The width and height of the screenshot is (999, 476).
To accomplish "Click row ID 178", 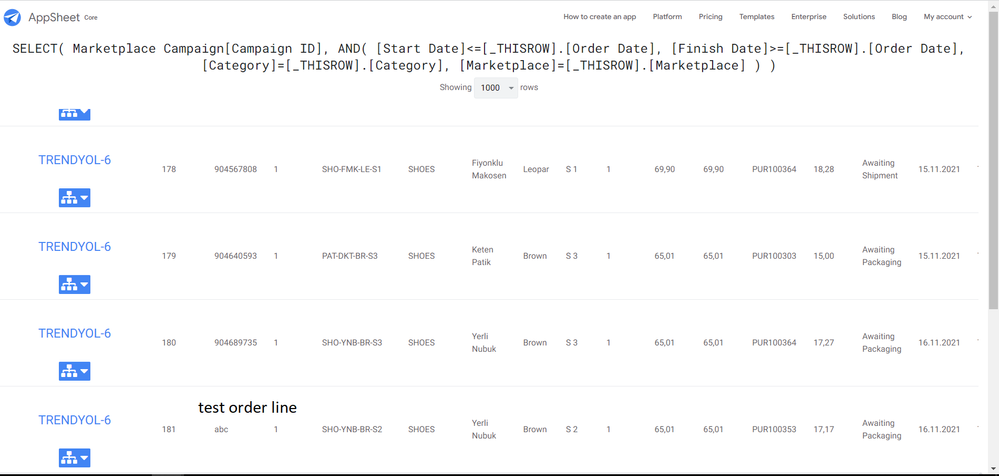I will pyautogui.click(x=169, y=169).
